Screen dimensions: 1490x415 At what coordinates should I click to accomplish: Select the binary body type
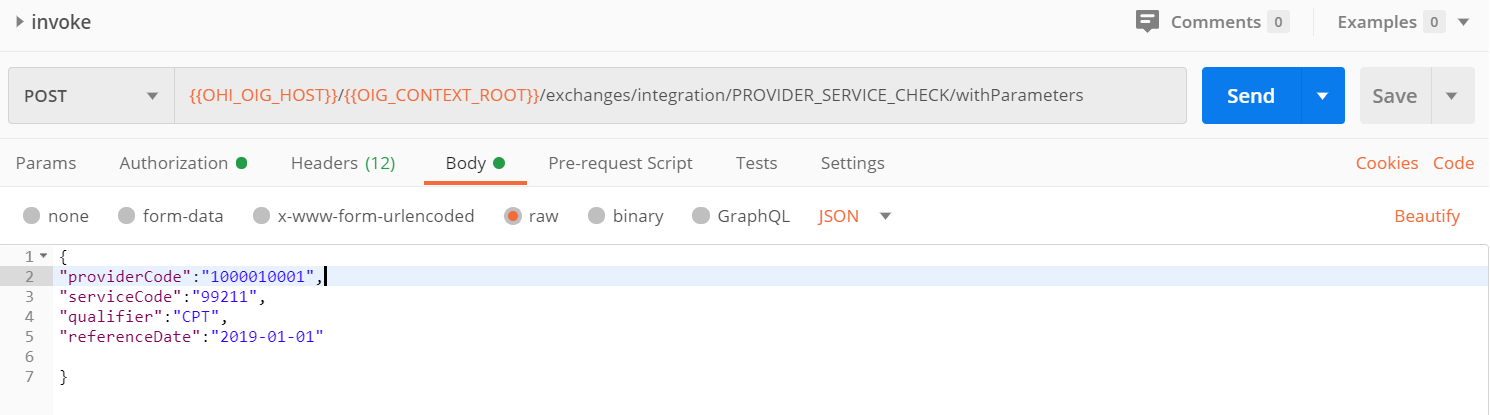(x=626, y=216)
